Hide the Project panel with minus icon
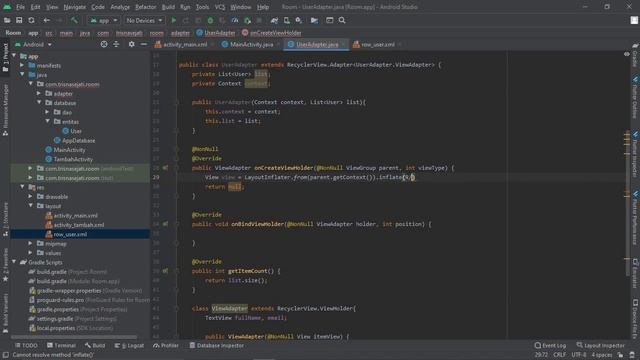 click(144, 44)
